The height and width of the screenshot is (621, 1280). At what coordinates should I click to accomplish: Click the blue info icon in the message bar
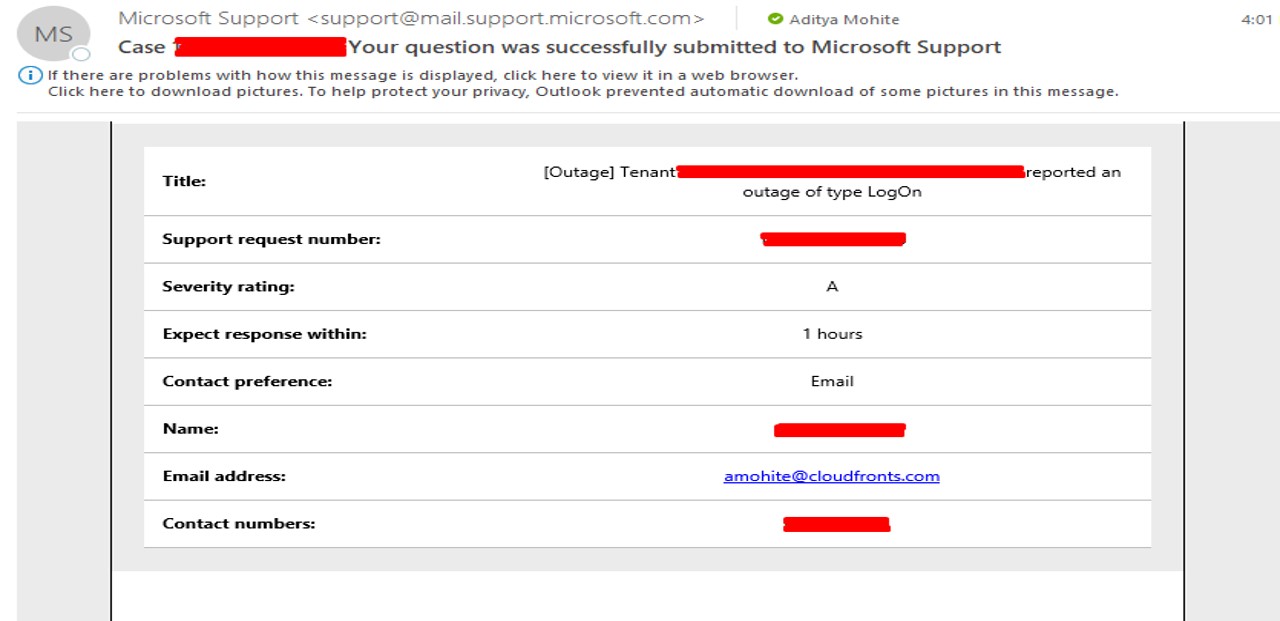(31, 75)
